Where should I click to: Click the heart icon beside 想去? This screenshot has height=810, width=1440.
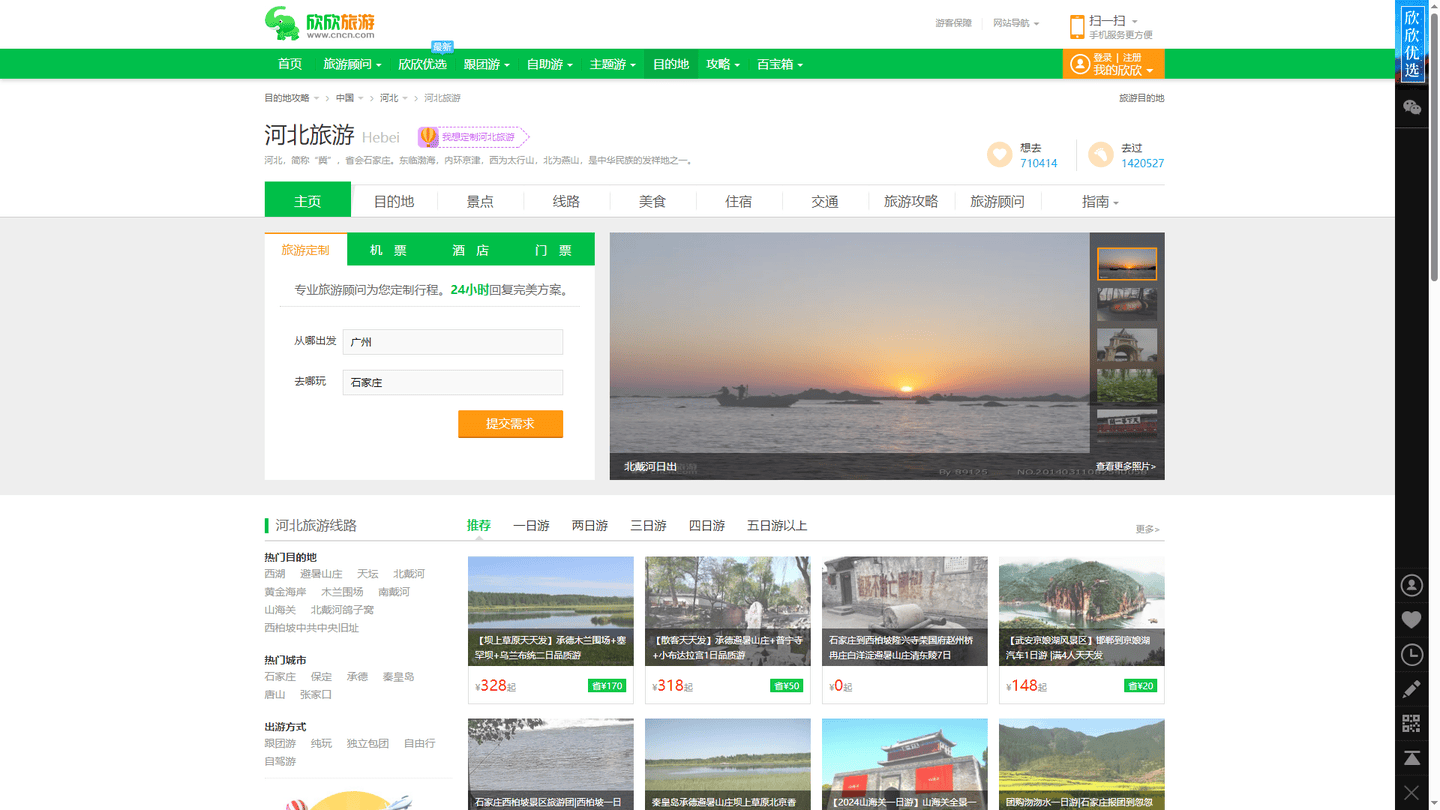tap(1000, 154)
